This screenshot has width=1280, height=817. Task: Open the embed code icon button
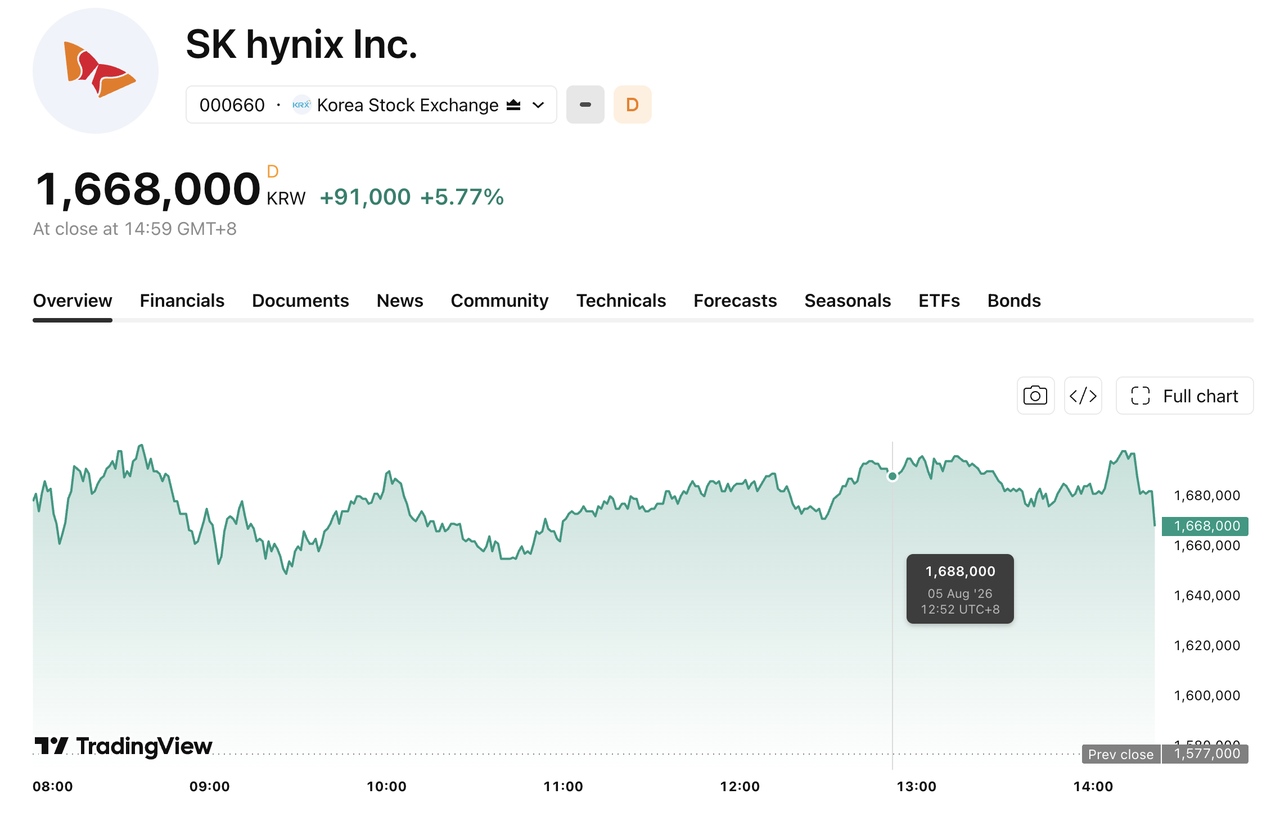coord(1083,396)
